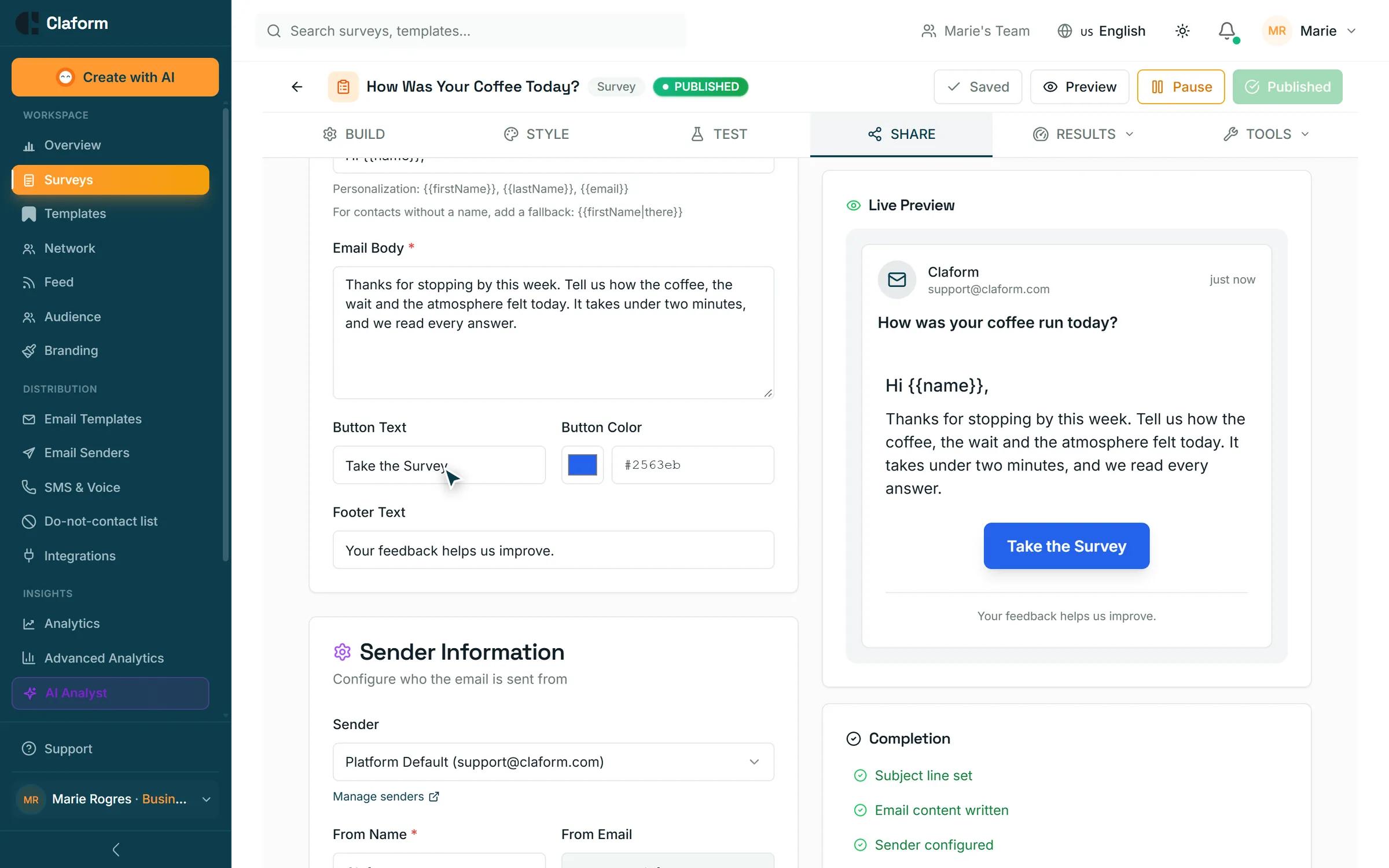The image size is (1389, 868).
Task: Collapse the sidebar with bottom chevron
Action: 116,849
